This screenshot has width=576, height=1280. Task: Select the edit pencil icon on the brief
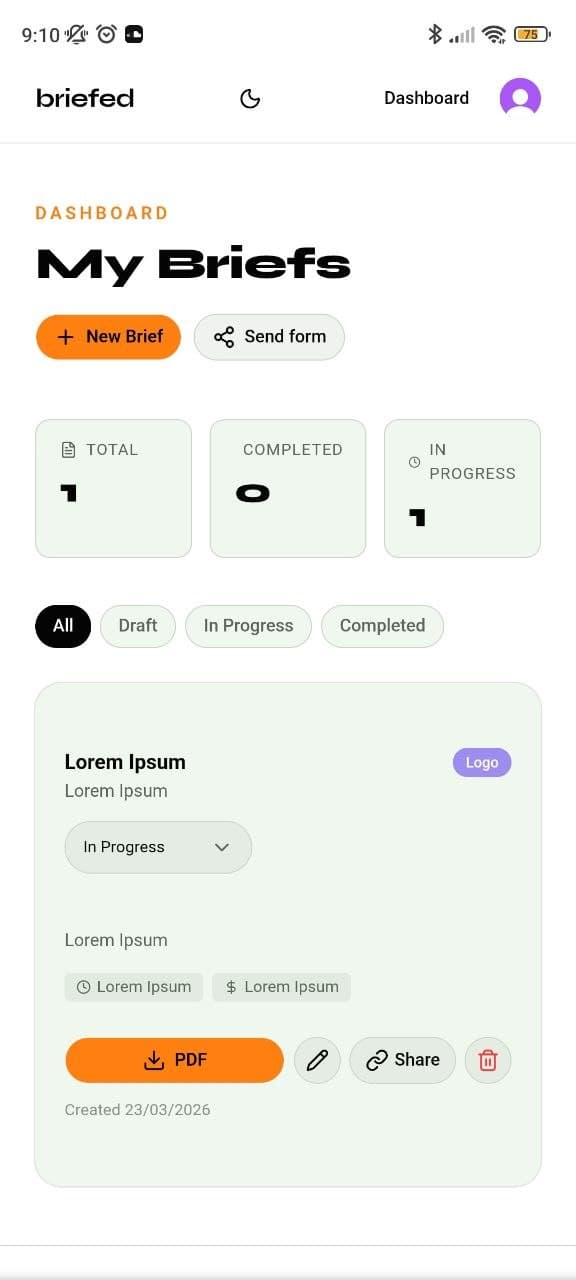pyautogui.click(x=317, y=1059)
